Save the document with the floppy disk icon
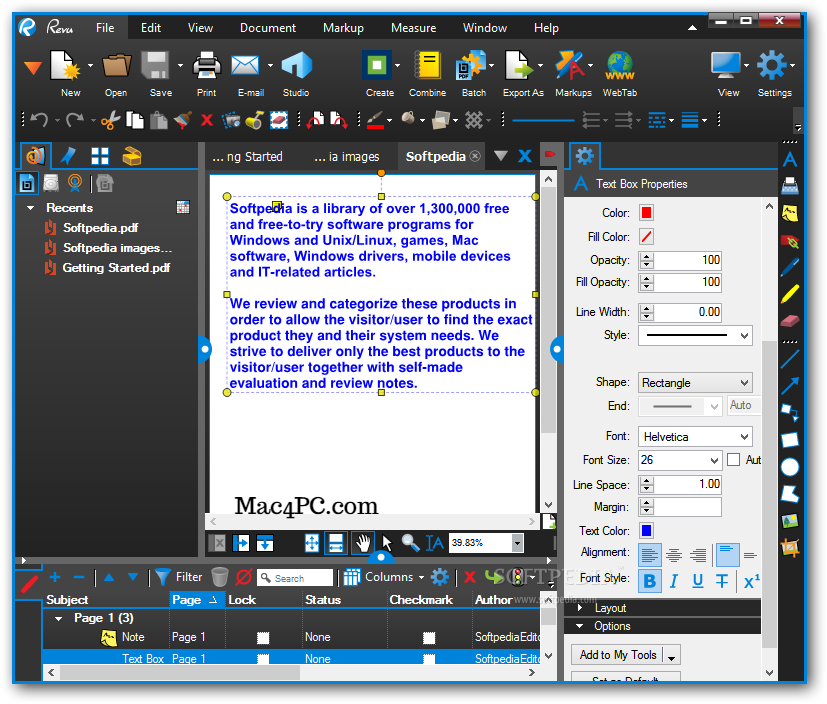Image resolution: width=827 pixels, height=704 pixels. [155, 65]
